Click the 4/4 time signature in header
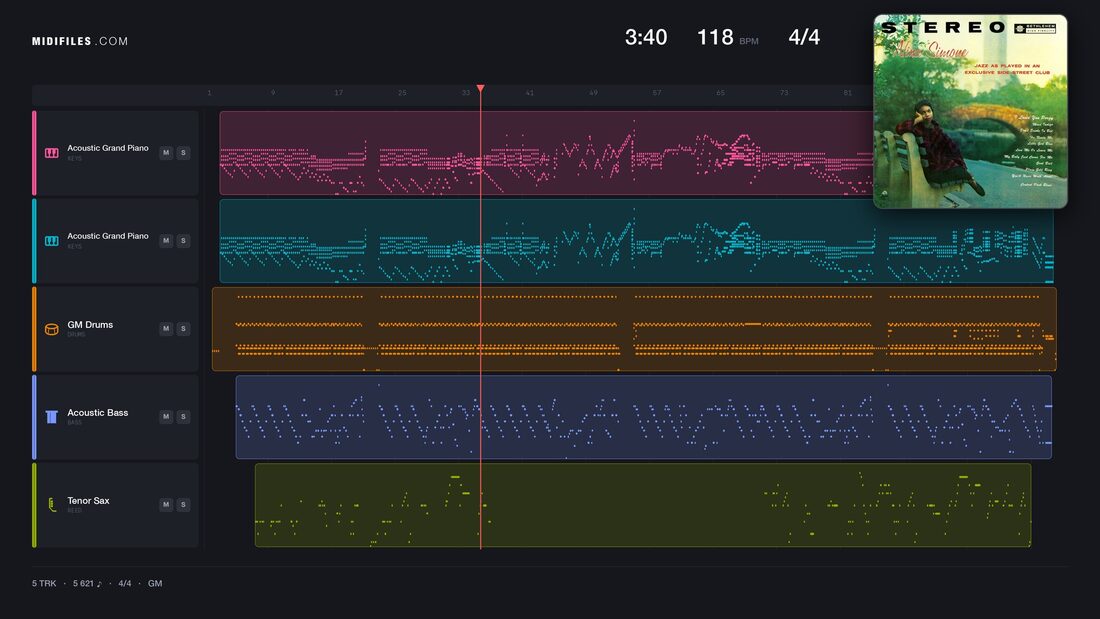This screenshot has height=619, width=1100. tap(804, 37)
